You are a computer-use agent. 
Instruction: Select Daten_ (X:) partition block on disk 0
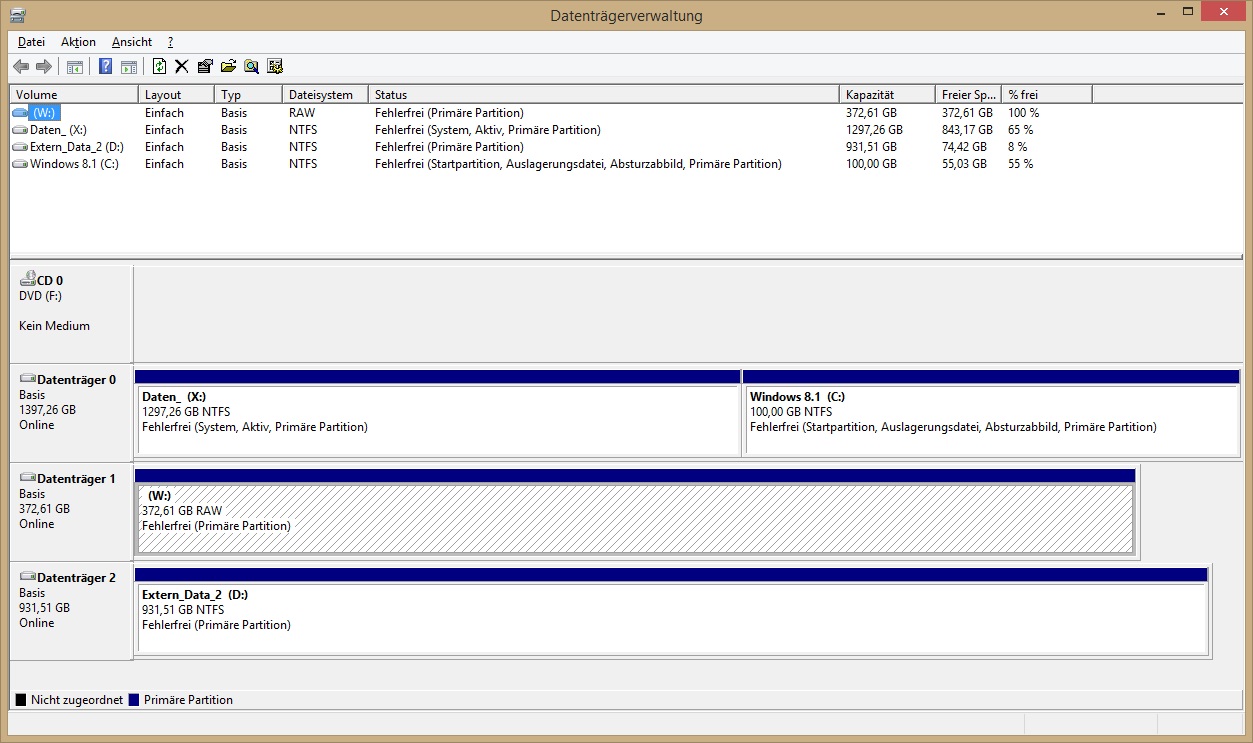(438, 412)
